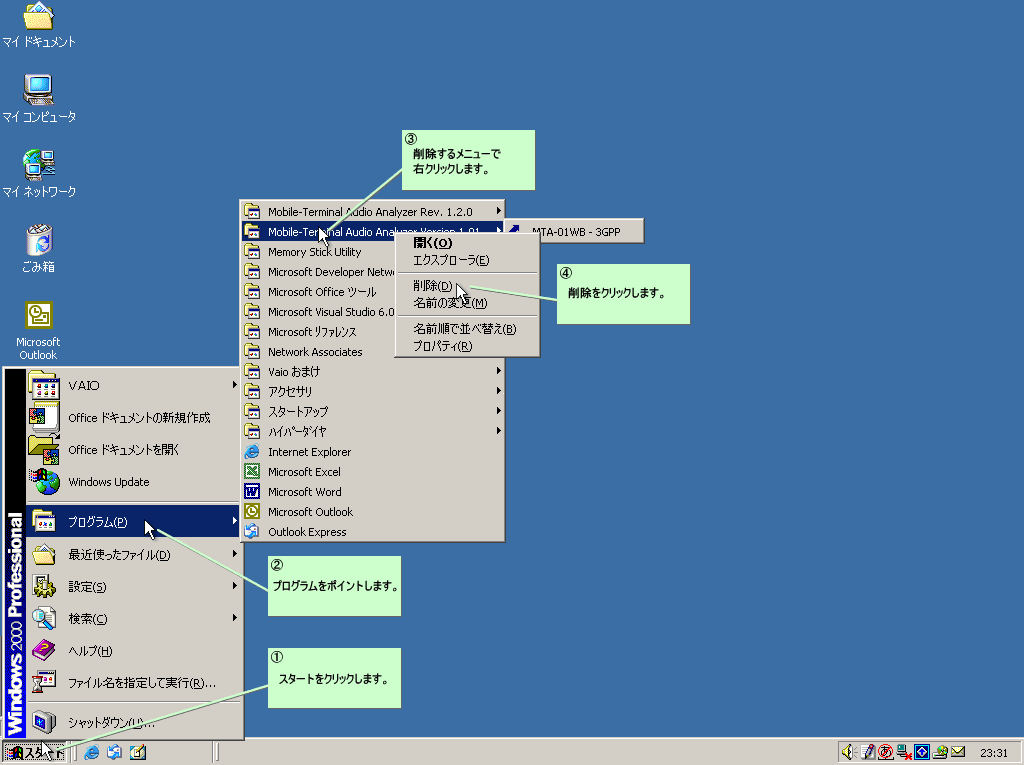Select the highlighted Mobile-Terminal Audio Analyzer Version 1.01 entry

pyautogui.click(x=373, y=231)
